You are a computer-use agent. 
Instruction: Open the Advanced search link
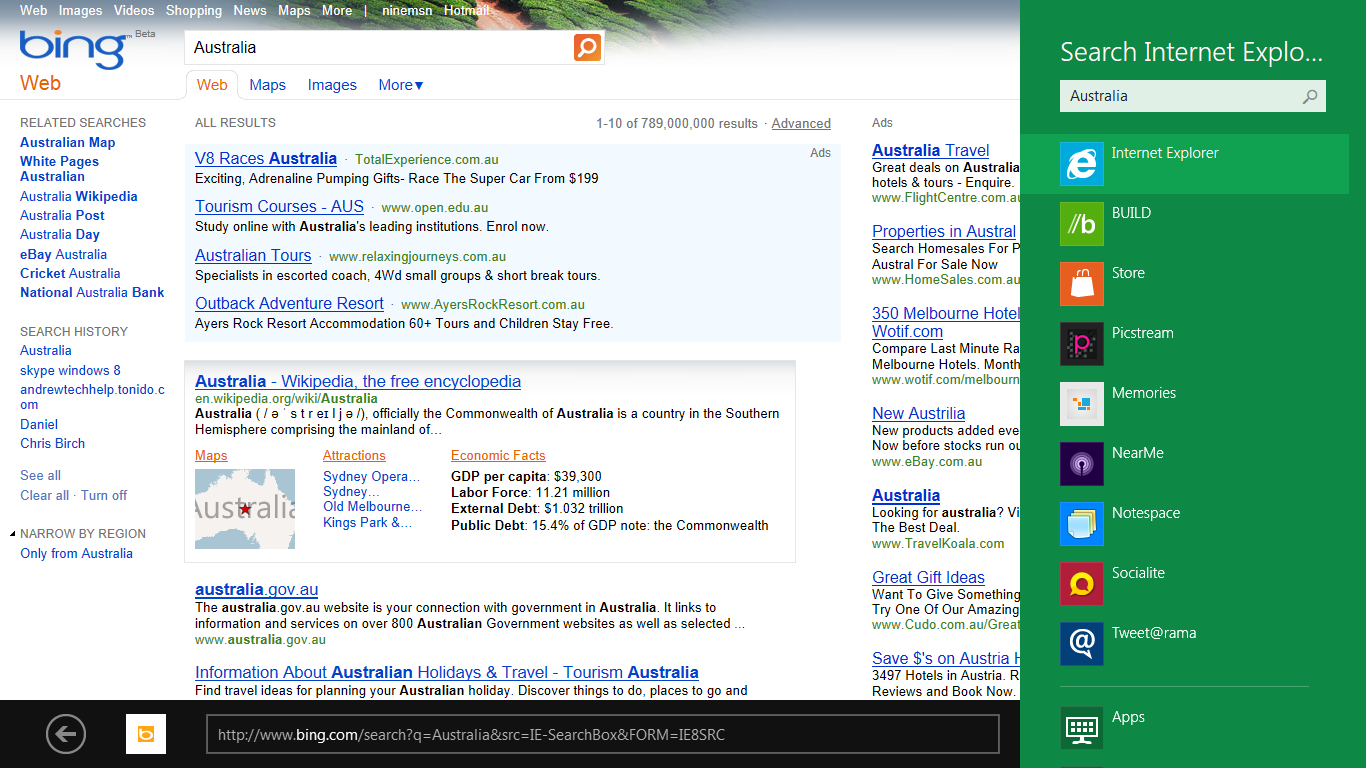pyautogui.click(x=801, y=123)
